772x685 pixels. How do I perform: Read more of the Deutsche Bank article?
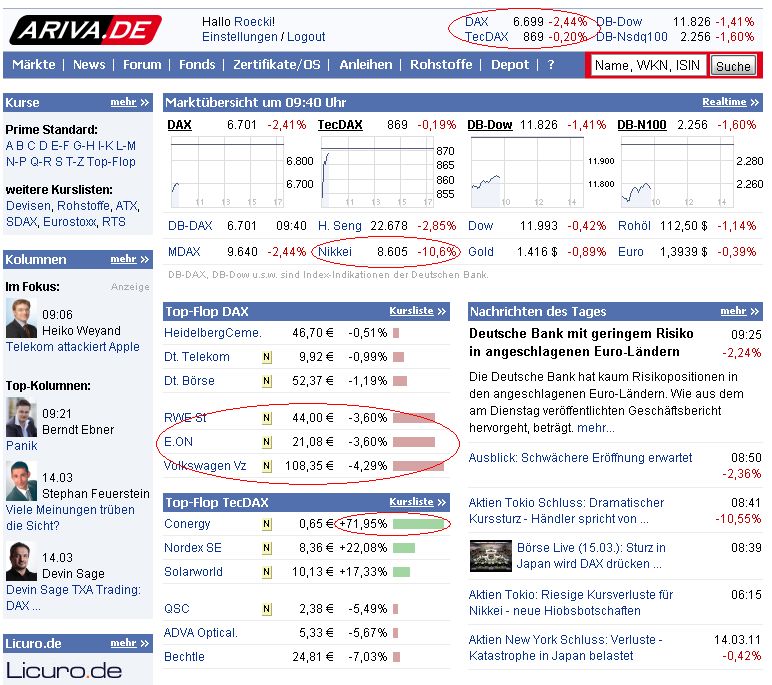(x=596, y=428)
